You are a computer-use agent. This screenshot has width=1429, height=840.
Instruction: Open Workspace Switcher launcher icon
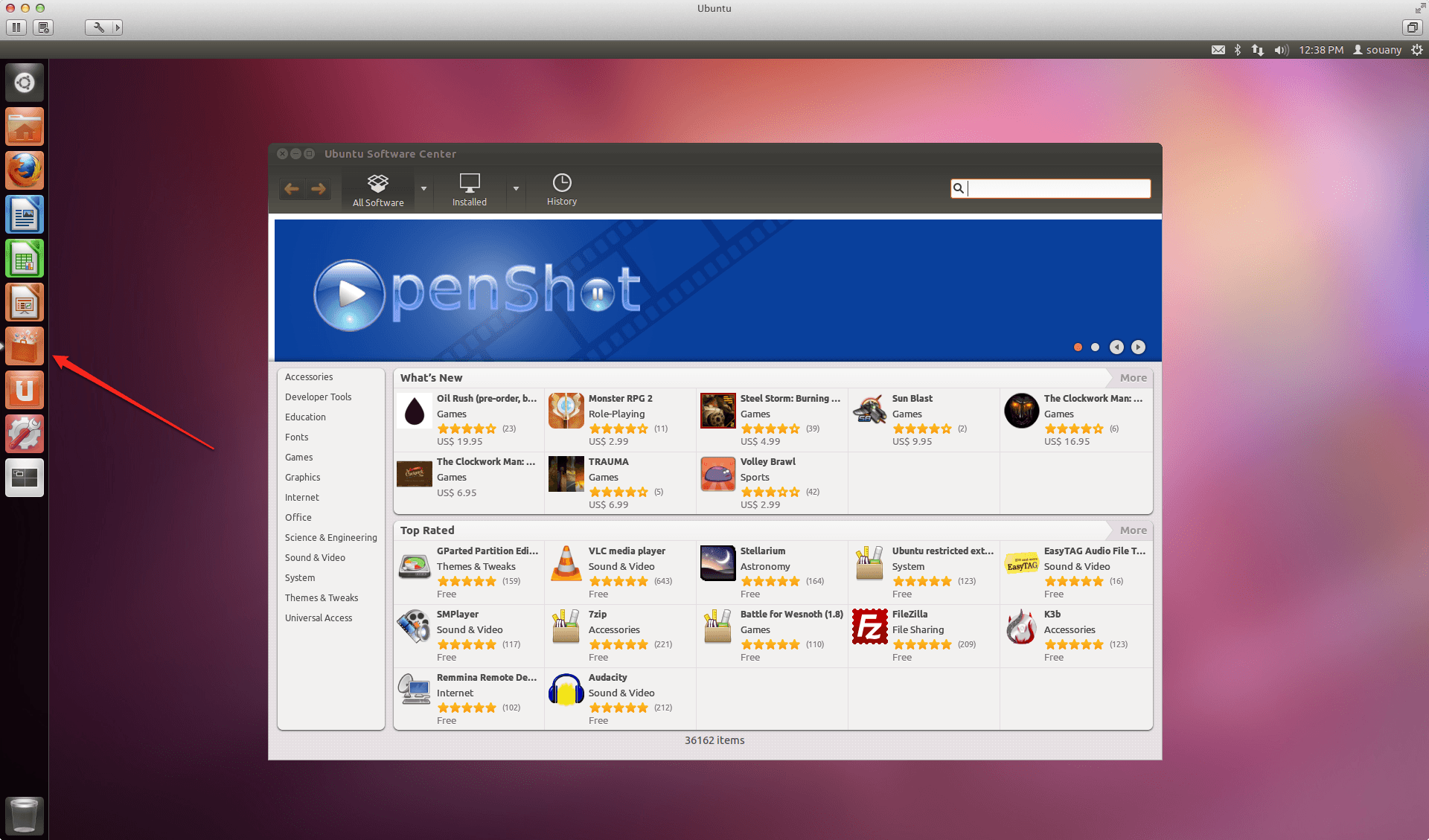25,478
